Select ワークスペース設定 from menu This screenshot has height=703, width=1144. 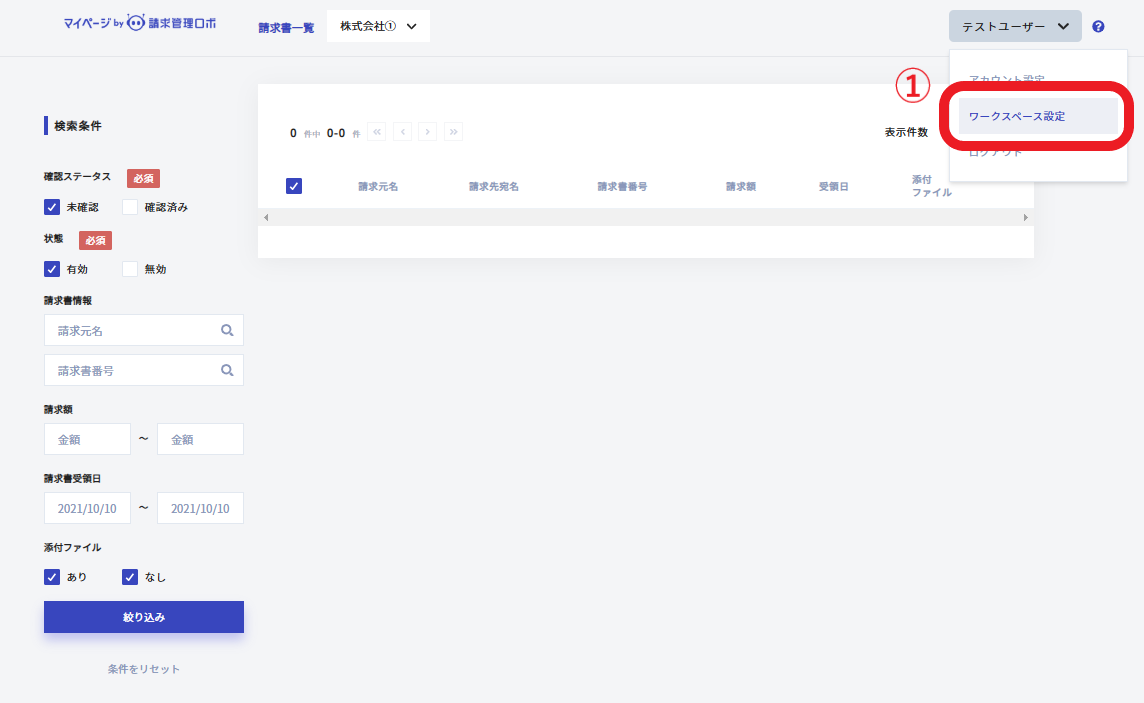1037,116
